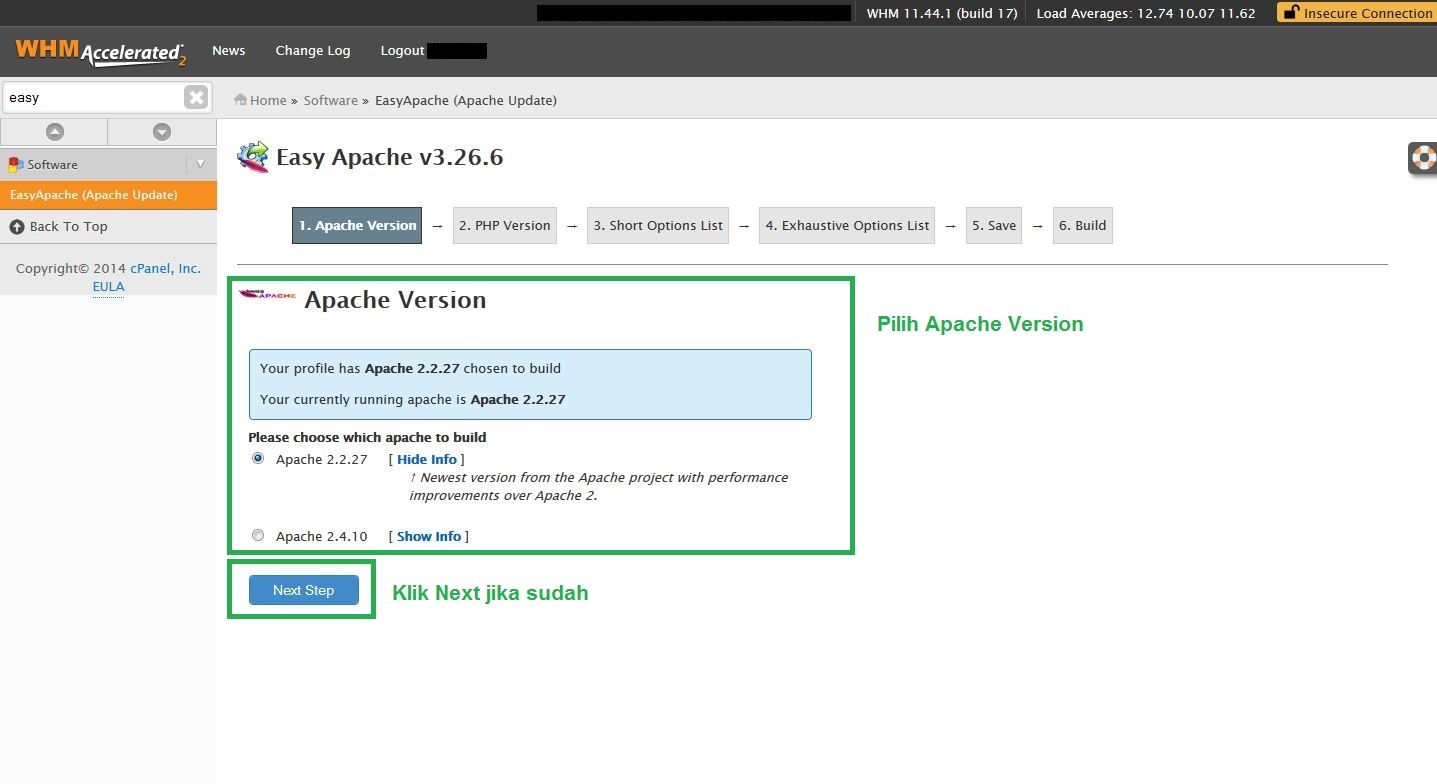Select the Apache 2.2.27 radio button

pyautogui.click(x=258, y=458)
